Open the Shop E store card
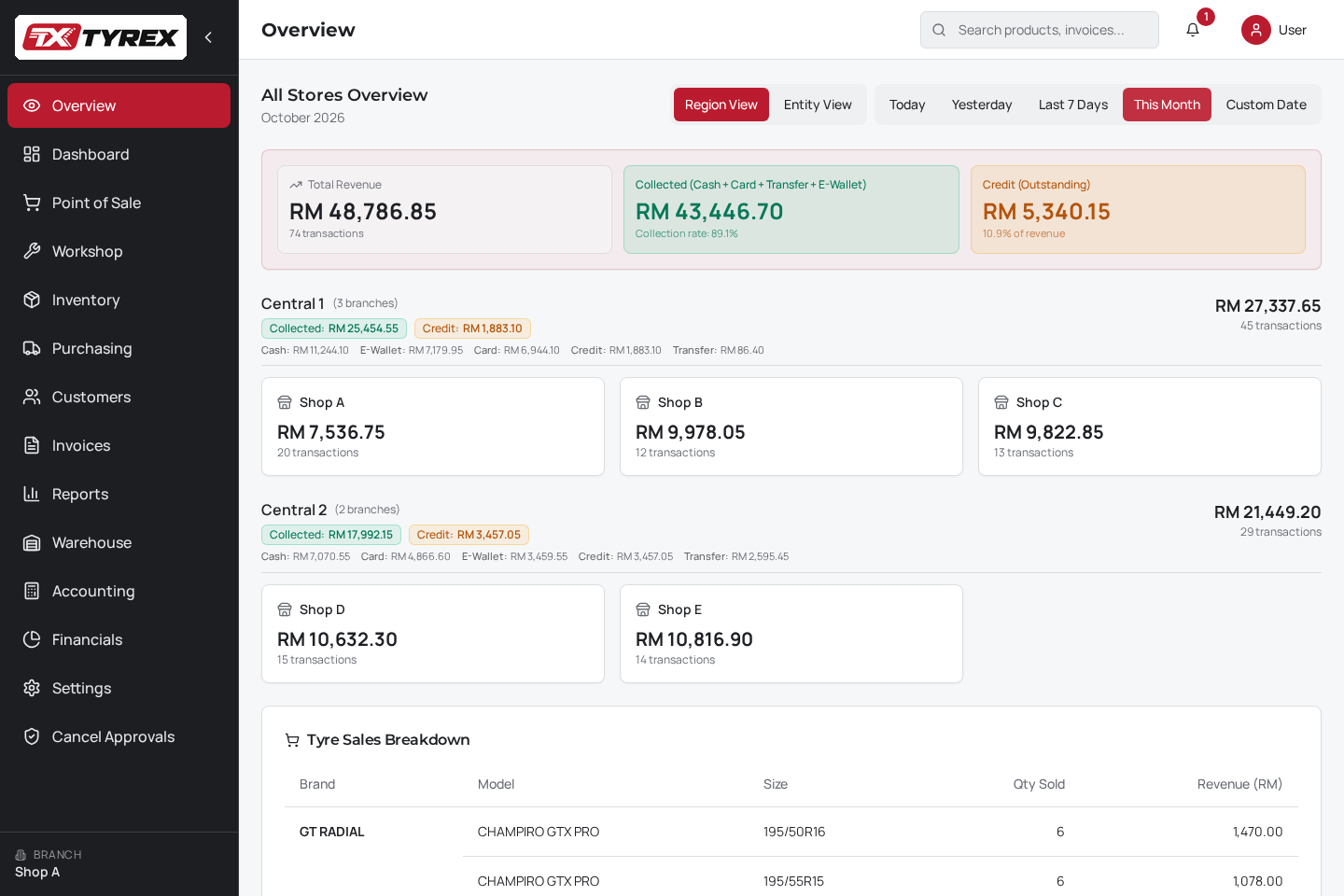This screenshot has height=896, width=1344. (791, 634)
